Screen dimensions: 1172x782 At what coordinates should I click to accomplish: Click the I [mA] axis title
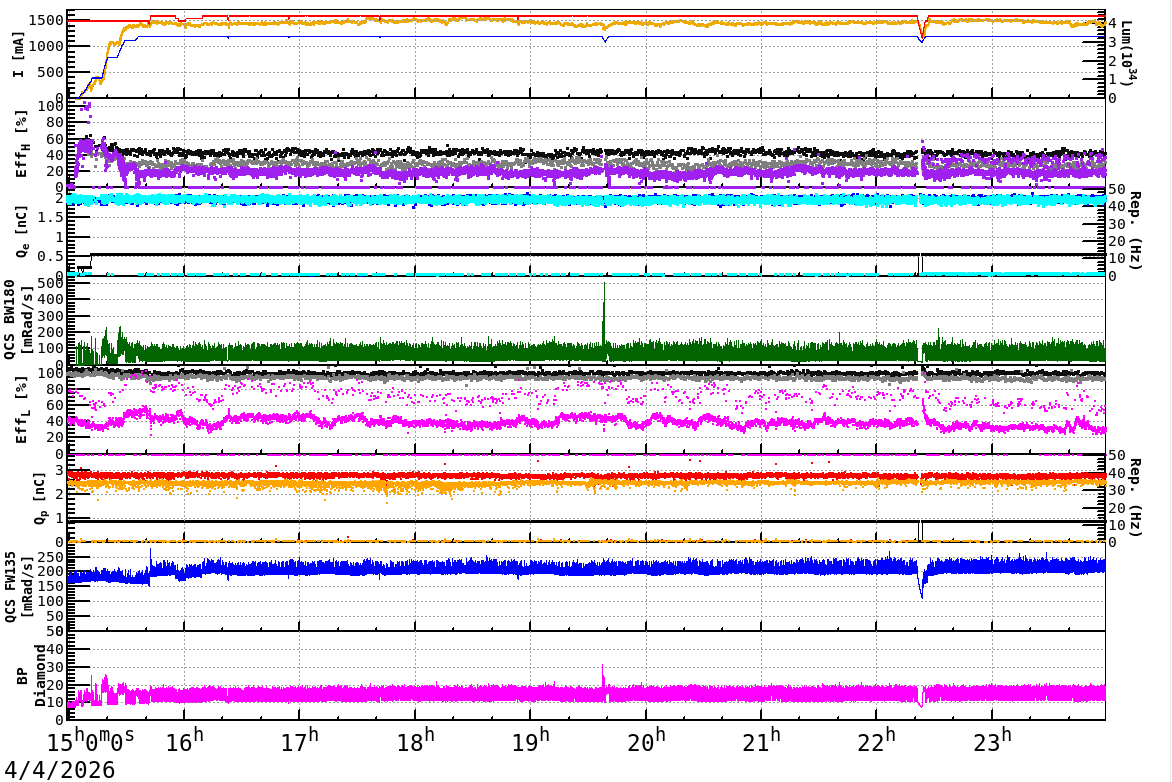click(19, 54)
